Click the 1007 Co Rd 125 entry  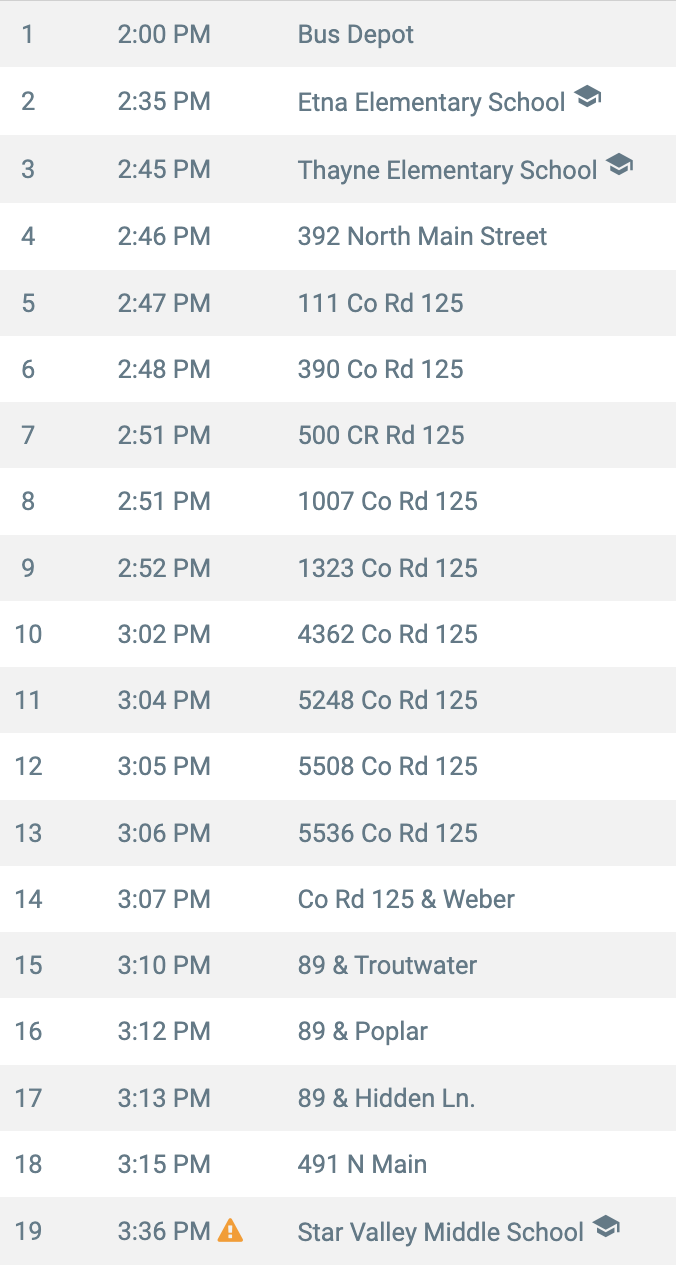(338, 501)
